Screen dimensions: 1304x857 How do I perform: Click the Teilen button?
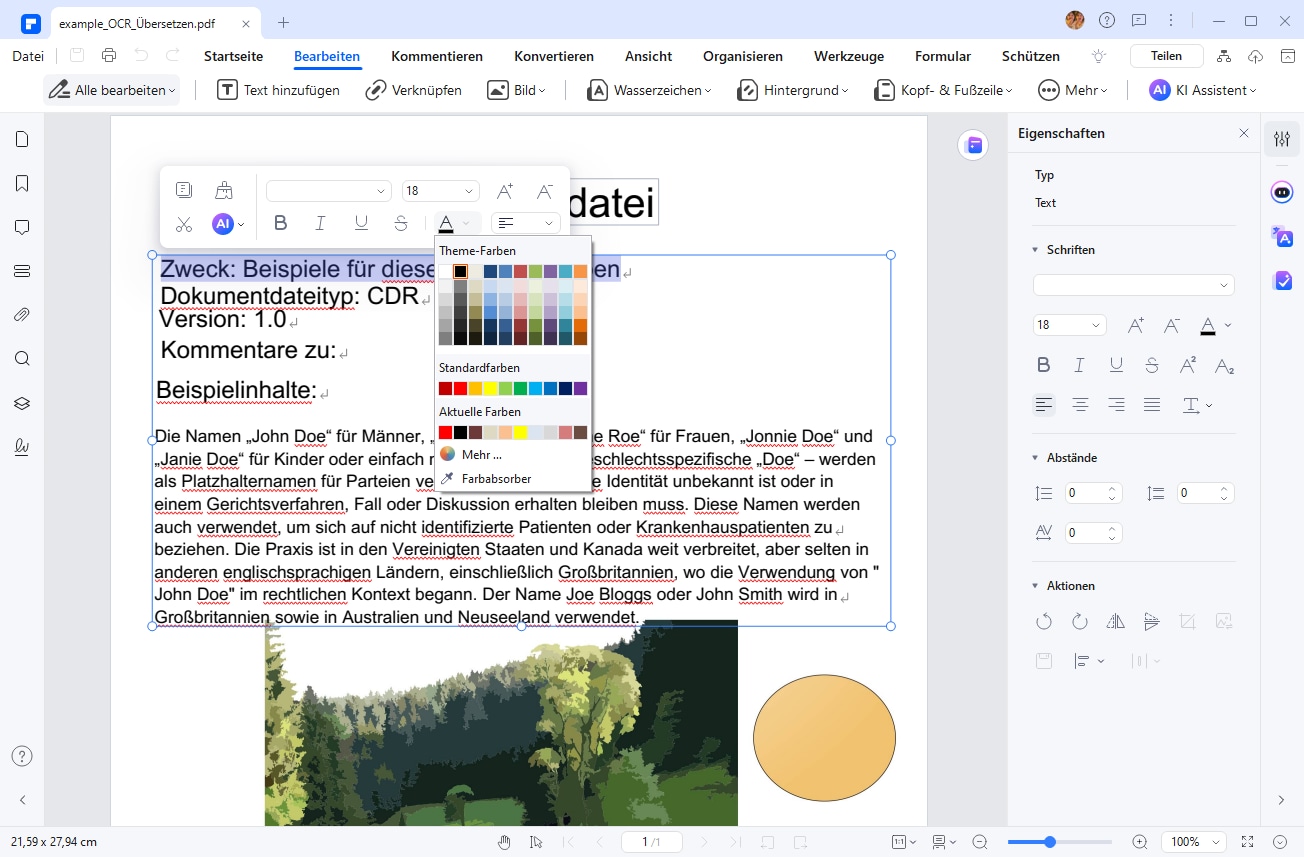[x=1166, y=56]
